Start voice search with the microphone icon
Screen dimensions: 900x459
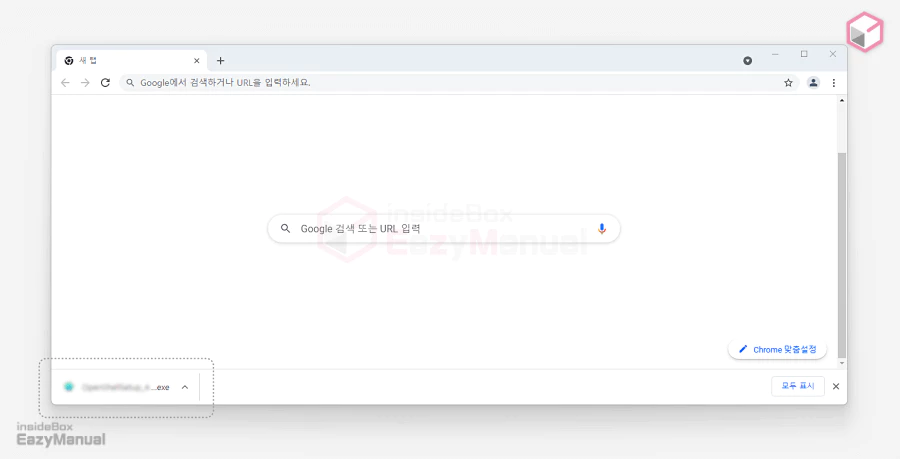tap(602, 228)
